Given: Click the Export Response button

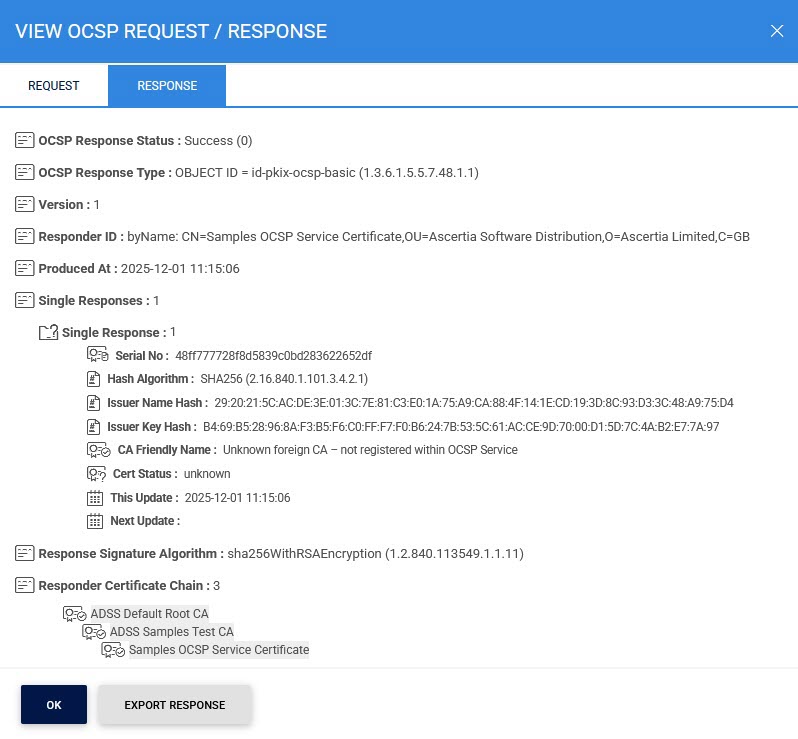Looking at the screenshot, I should tap(175, 705).
